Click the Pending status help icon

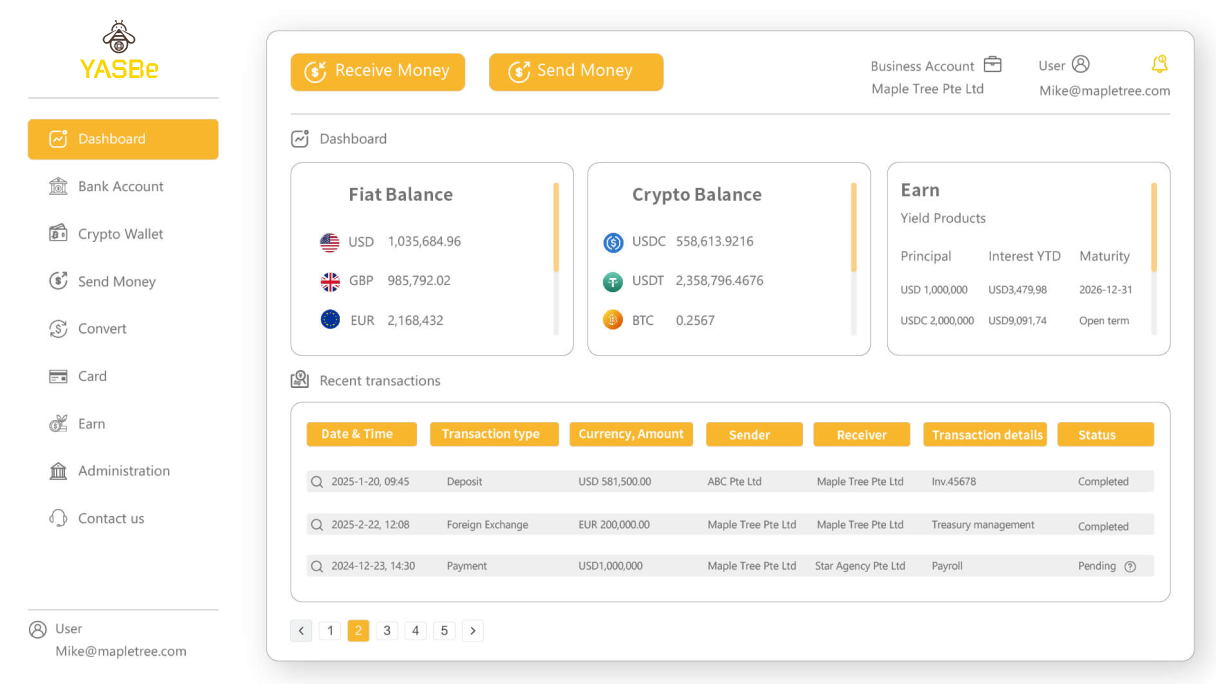[x=1130, y=566]
